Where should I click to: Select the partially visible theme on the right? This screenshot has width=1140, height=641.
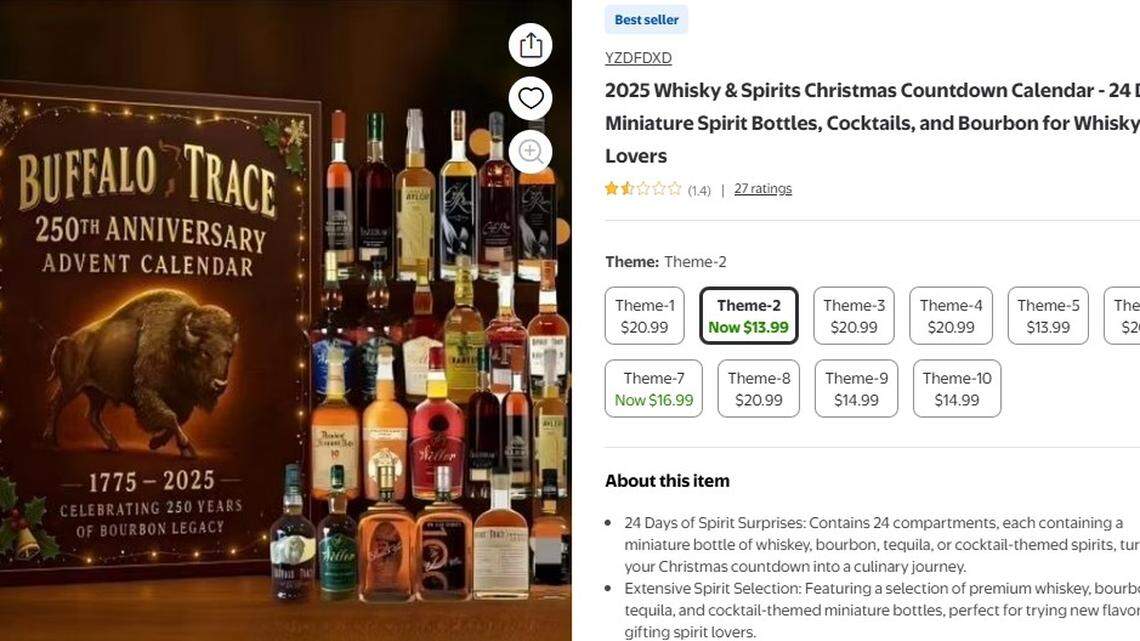(1125, 315)
